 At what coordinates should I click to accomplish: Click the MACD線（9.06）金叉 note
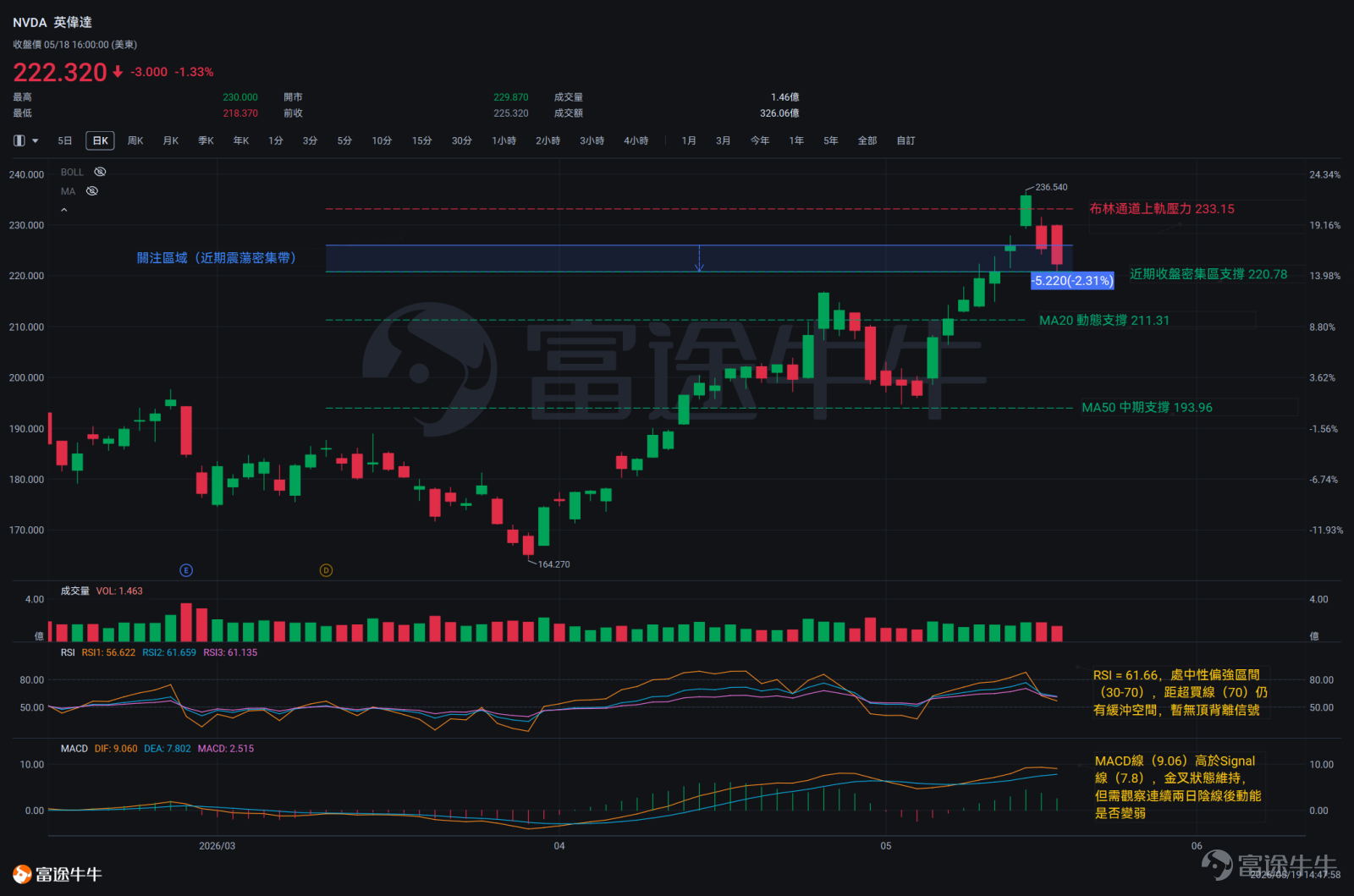click(x=1178, y=787)
